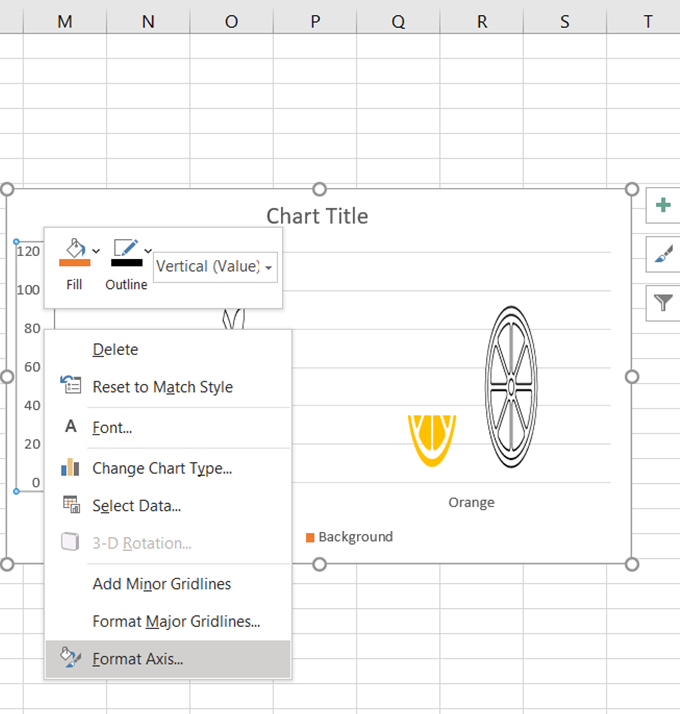Screen dimensions: 680x714
Task: Click axis value 100
Action: click(x=28, y=290)
